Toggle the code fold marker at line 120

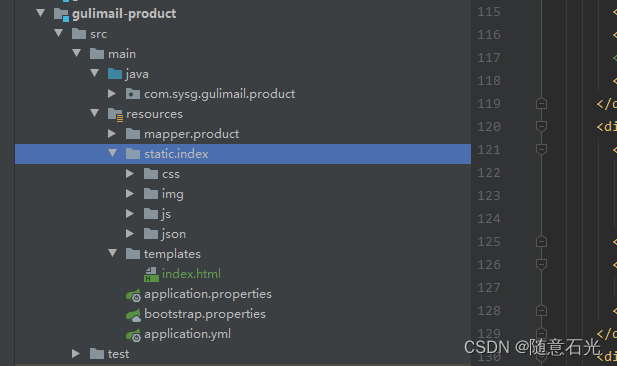pyautogui.click(x=541, y=126)
